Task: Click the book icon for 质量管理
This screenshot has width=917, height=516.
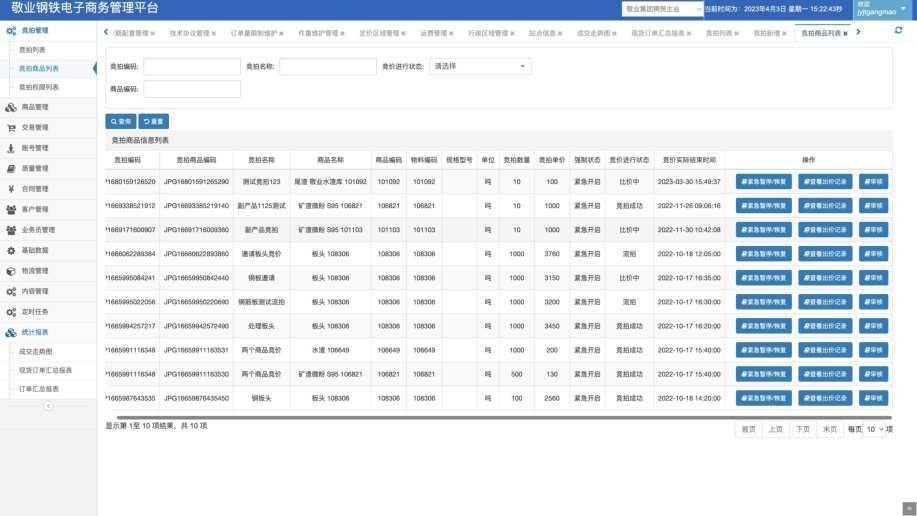Action: 11,168
